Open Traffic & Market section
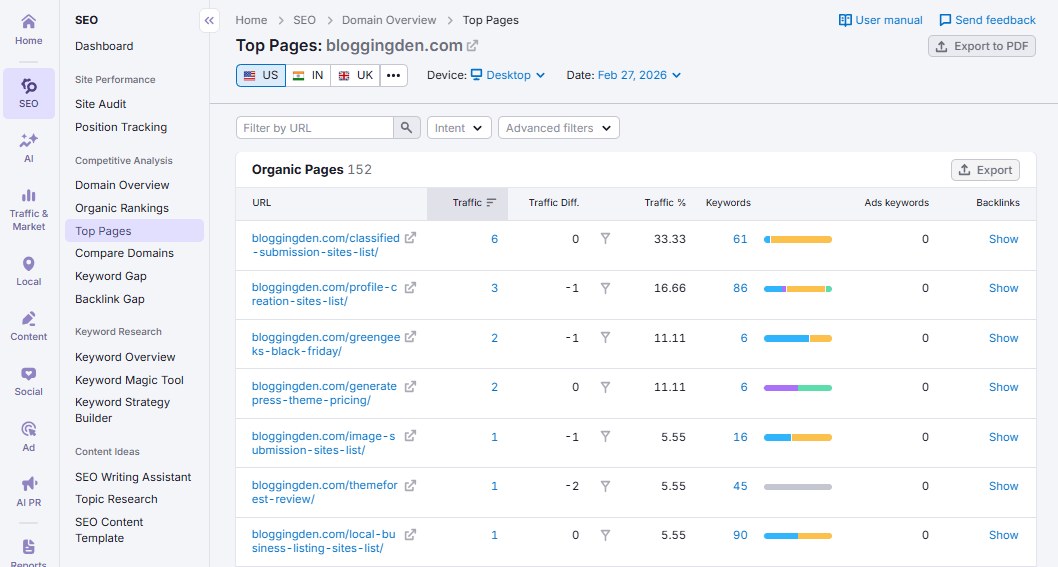 [28, 210]
